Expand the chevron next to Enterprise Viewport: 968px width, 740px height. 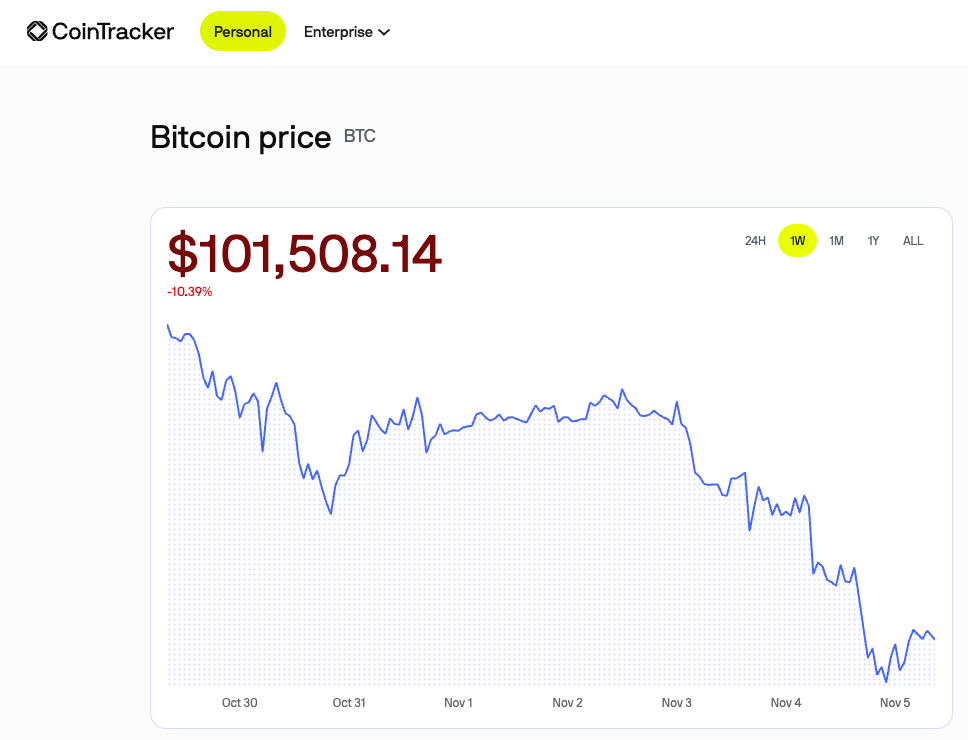point(384,32)
